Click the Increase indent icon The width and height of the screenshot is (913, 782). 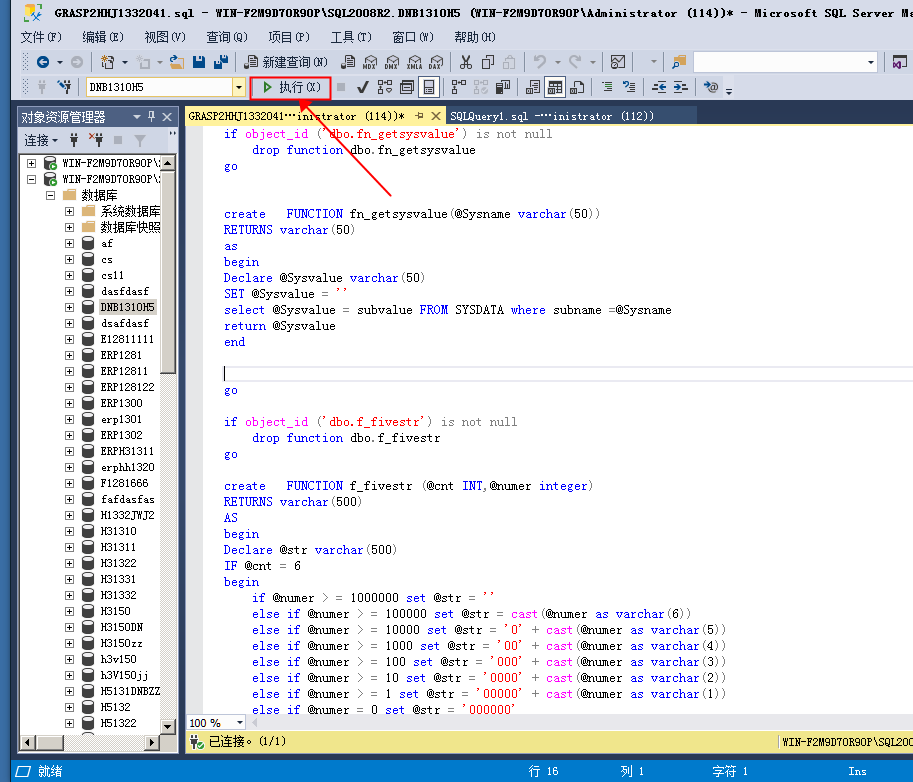pos(681,87)
